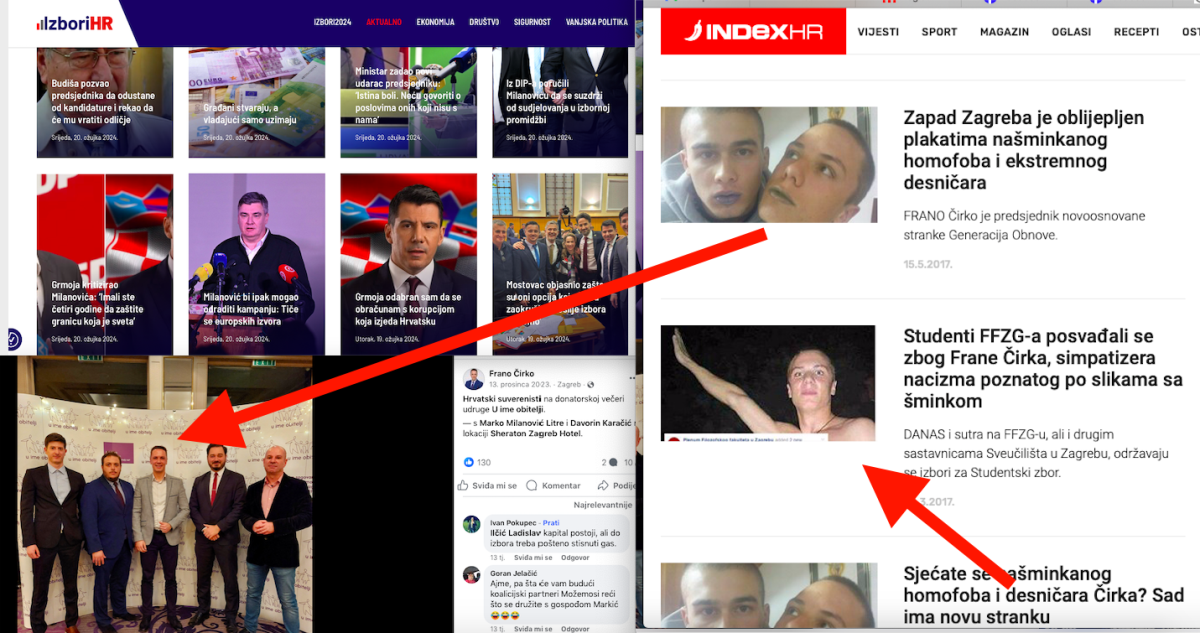
Task: Open the izboriHR logo home link
Action: click(x=75, y=23)
